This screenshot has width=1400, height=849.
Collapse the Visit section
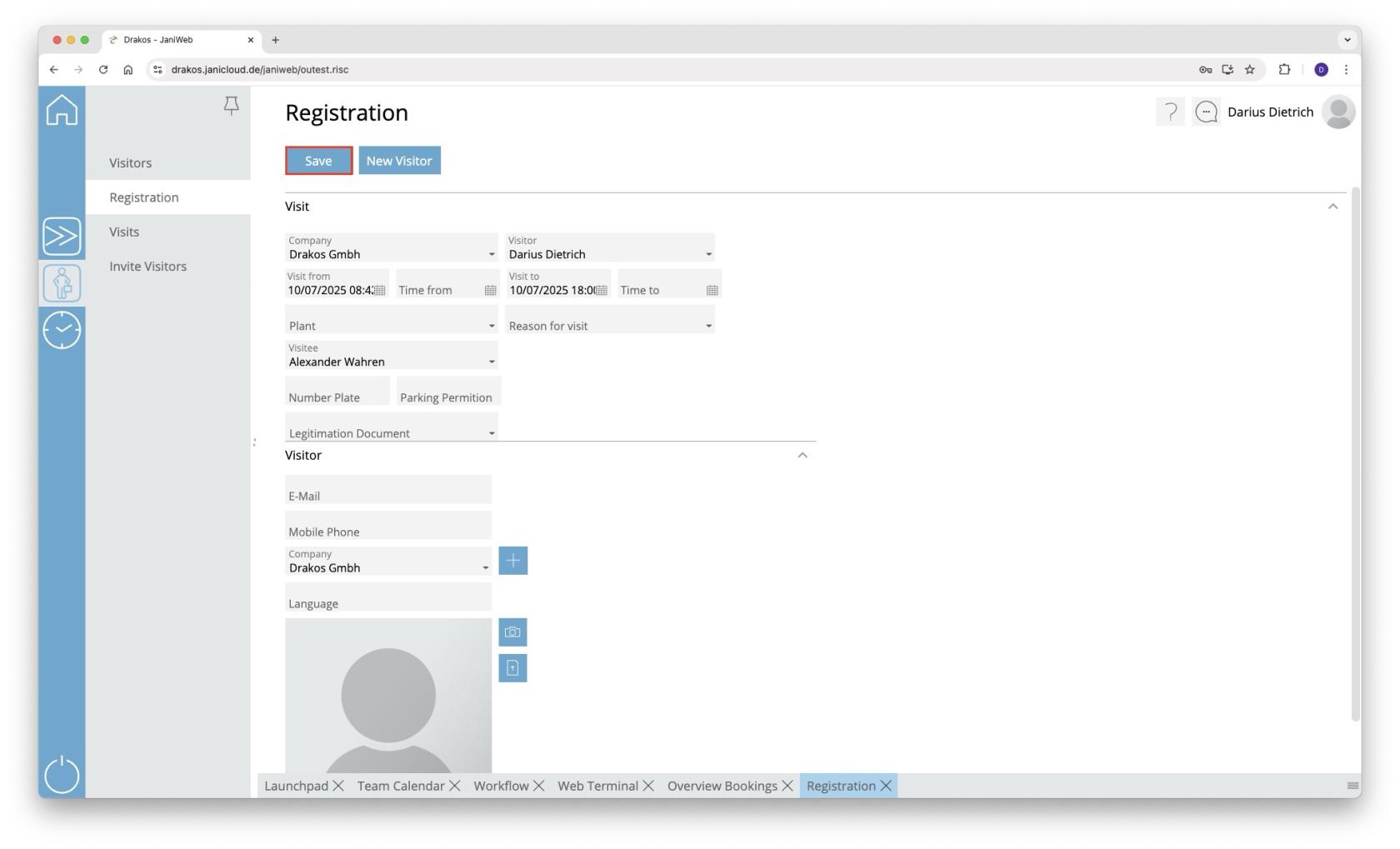pyautogui.click(x=1332, y=207)
